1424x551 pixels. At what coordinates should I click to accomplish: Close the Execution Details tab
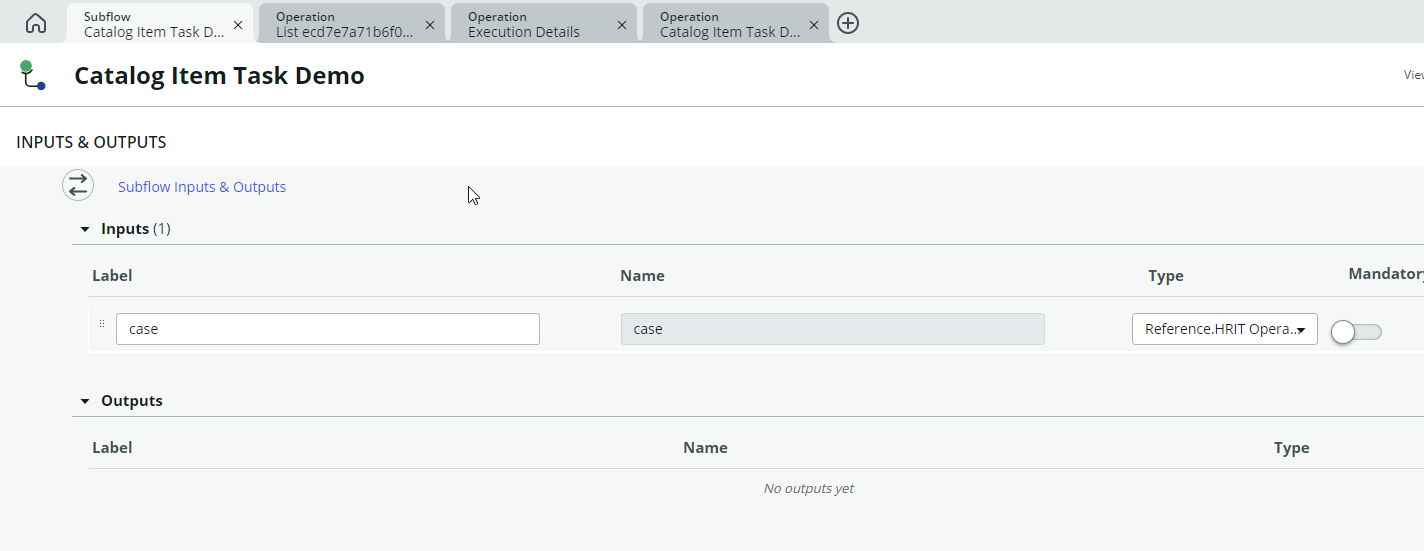[x=621, y=24]
